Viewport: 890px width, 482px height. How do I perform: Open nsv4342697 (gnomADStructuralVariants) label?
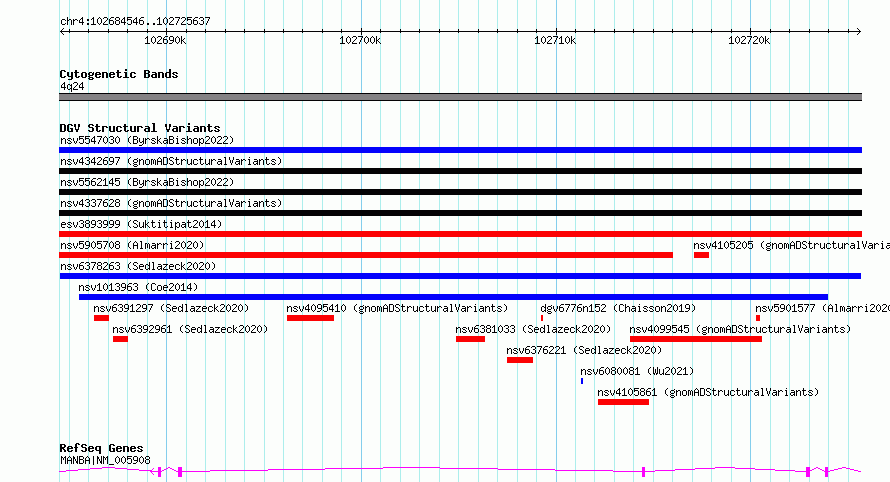point(171,161)
